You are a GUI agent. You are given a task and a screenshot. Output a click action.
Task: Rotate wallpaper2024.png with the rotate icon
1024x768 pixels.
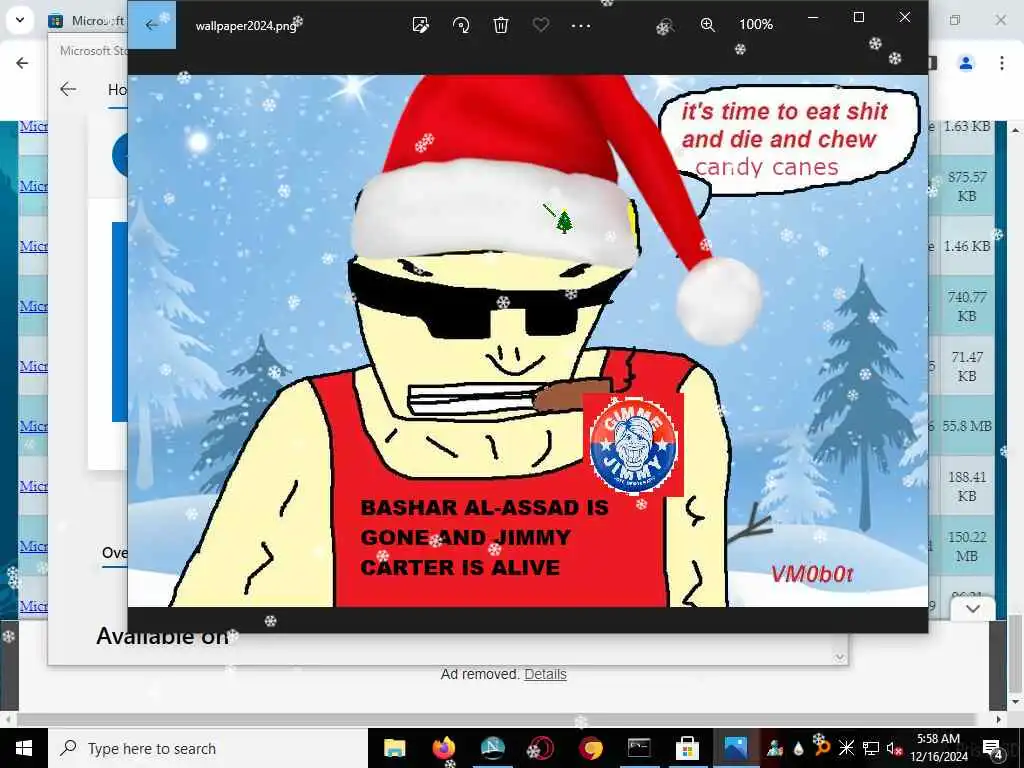pos(461,25)
